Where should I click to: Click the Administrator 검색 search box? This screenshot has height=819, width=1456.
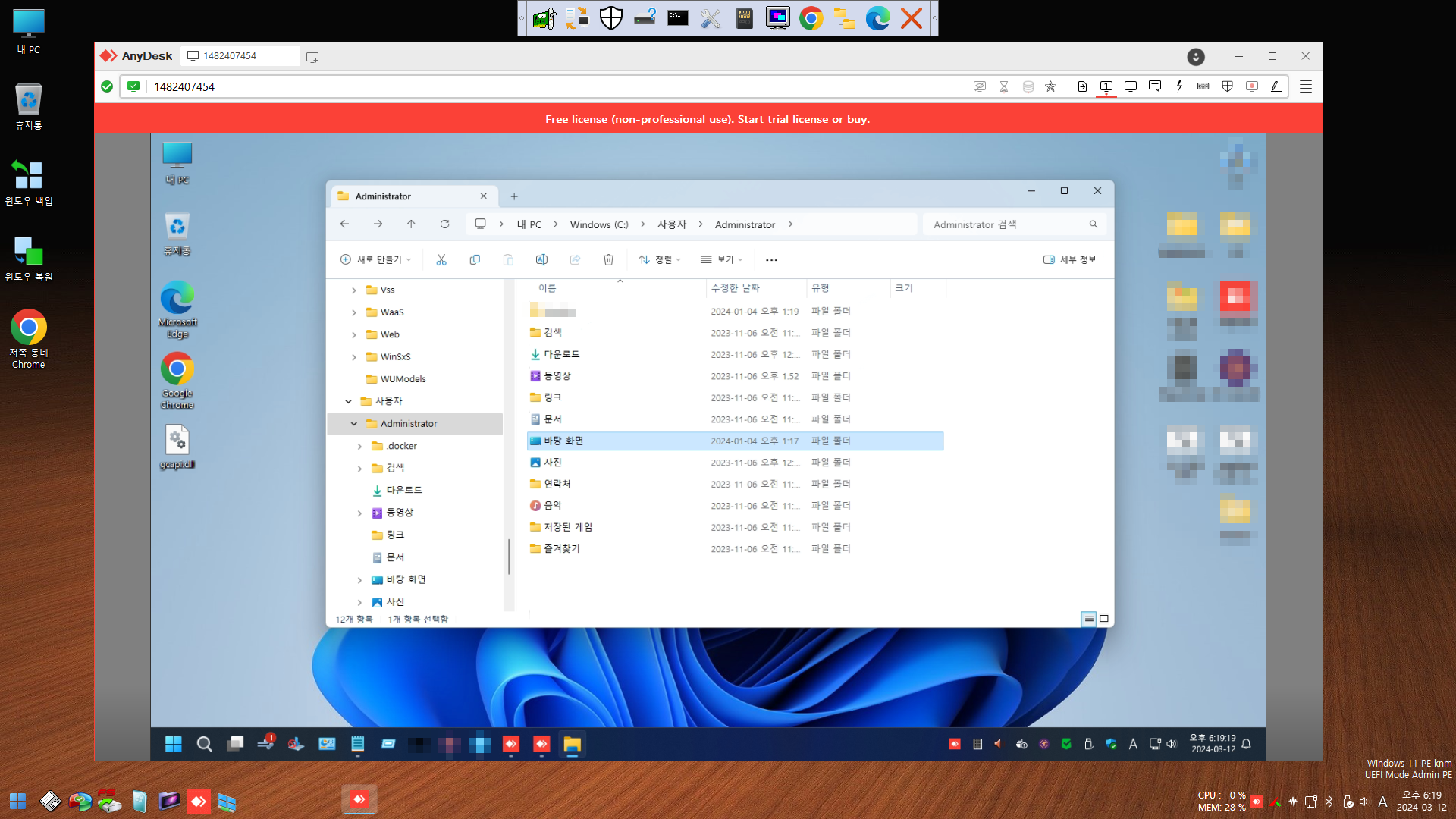[x=1015, y=224]
